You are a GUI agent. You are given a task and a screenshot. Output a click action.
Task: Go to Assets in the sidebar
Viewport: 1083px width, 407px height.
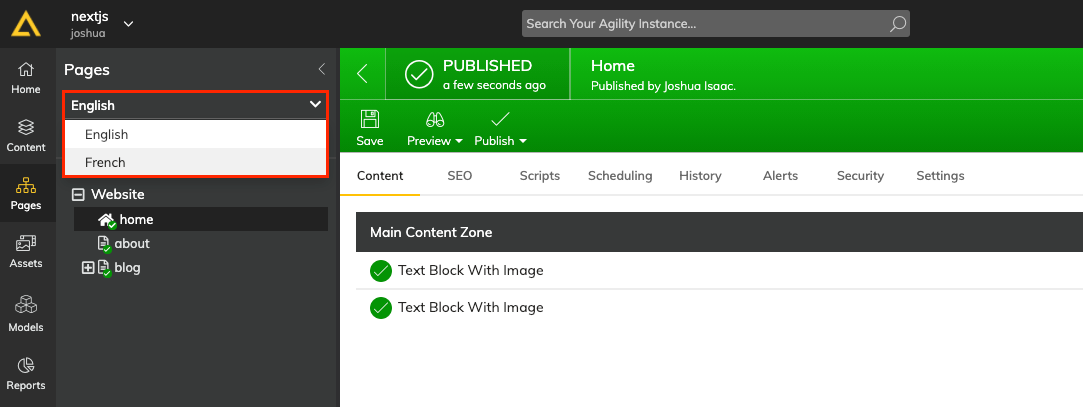click(26, 252)
